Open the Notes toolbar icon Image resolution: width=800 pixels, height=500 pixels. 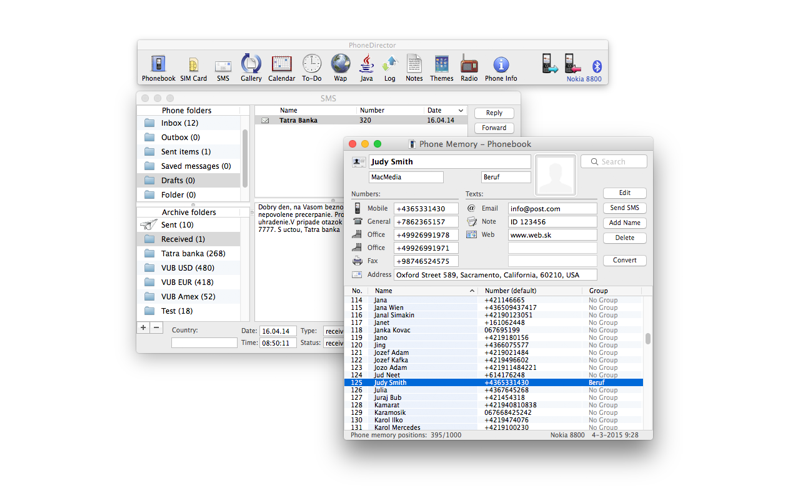click(414, 68)
